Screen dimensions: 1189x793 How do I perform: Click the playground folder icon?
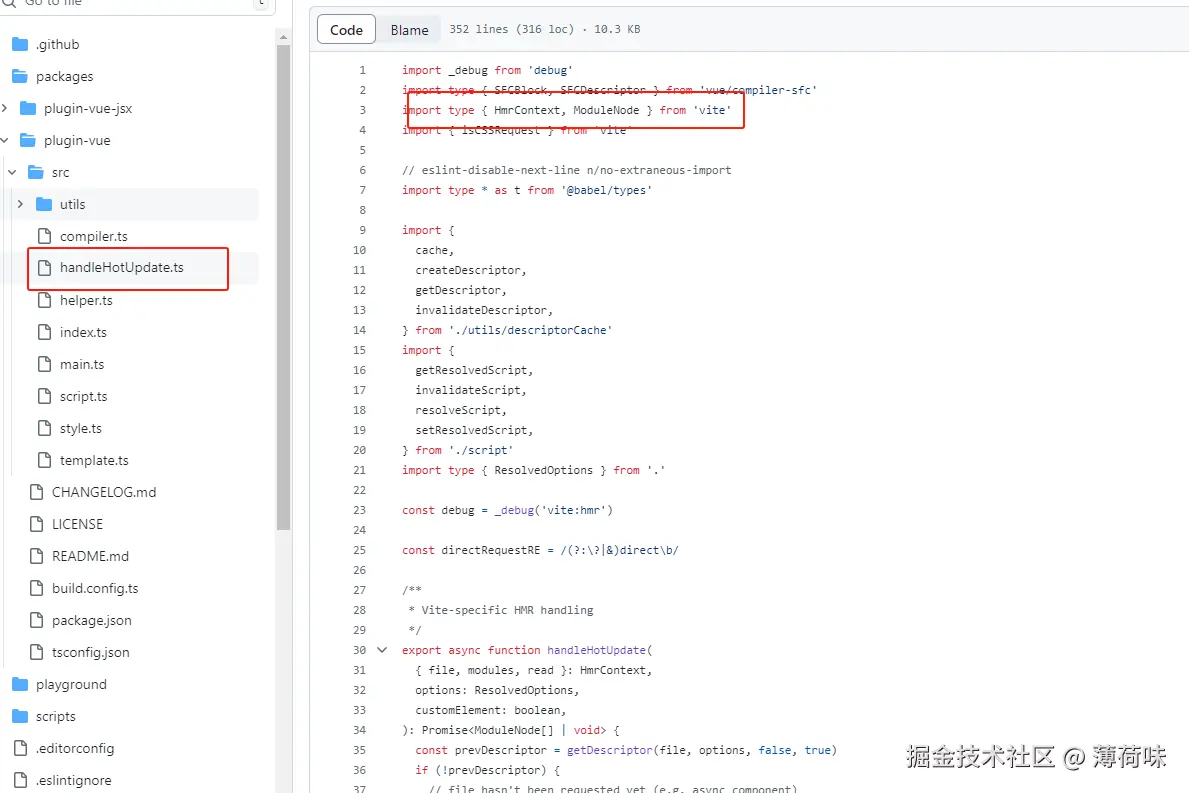pyautogui.click(x=20, y=684)
